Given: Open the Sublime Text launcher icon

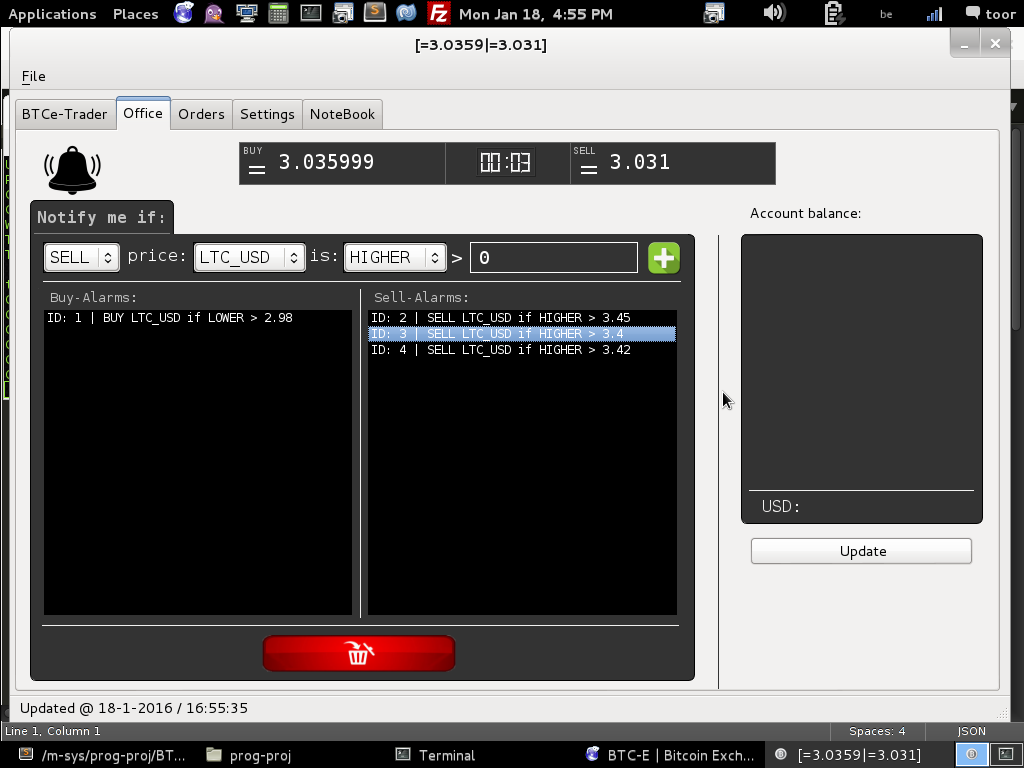Looking at the screenshot, I should point(374,12).
